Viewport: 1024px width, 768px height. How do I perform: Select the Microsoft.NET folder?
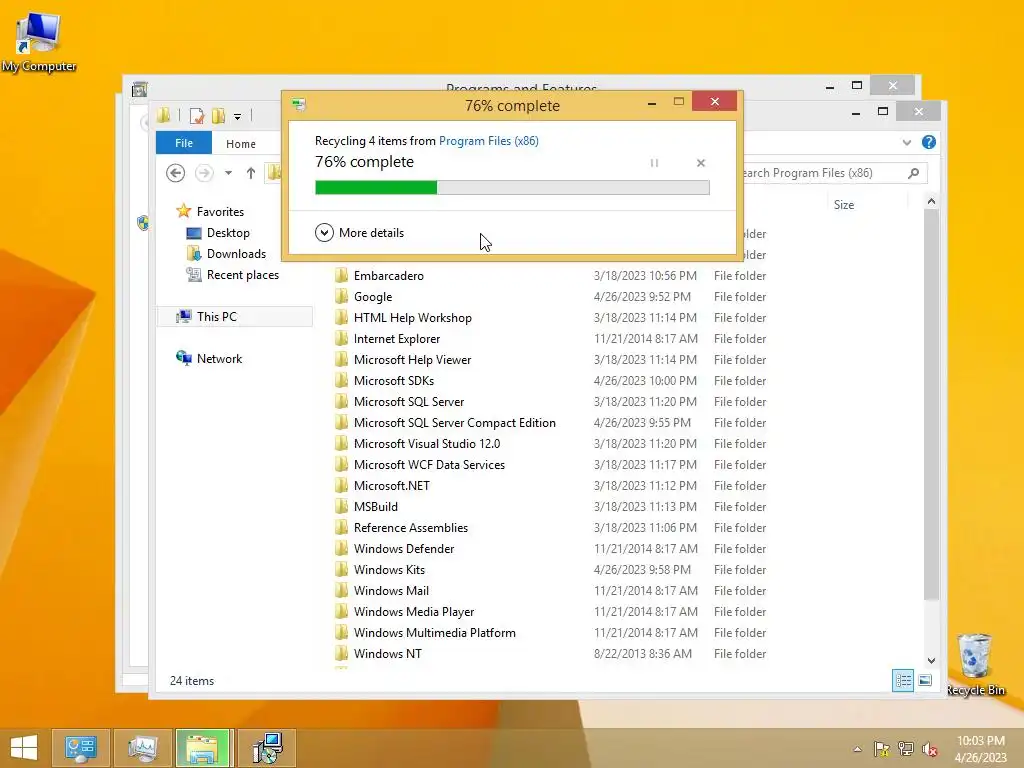391,485
